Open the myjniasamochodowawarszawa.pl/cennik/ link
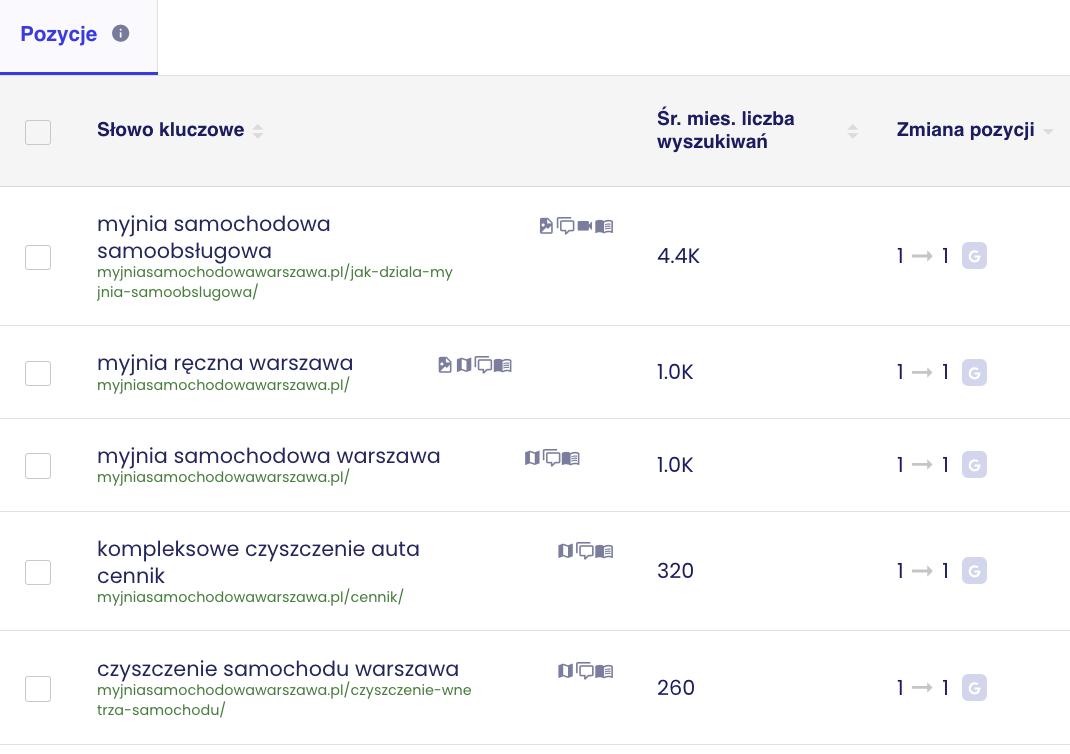Image resolution: width=1070 pixels, height=754 pixels. tap(250, 597)
